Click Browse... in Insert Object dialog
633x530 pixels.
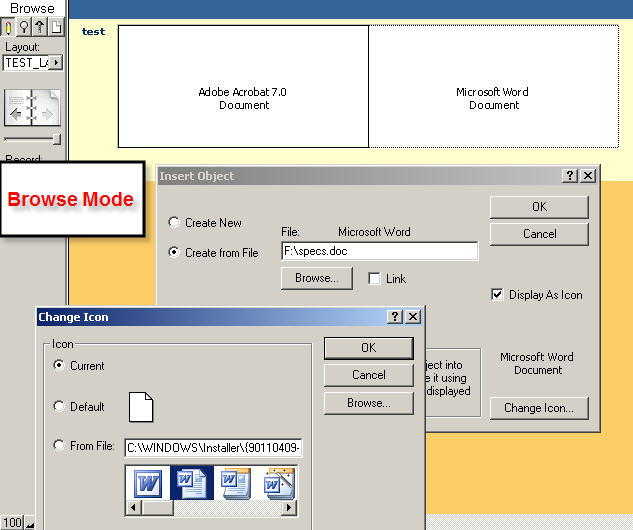click(316, 278)
